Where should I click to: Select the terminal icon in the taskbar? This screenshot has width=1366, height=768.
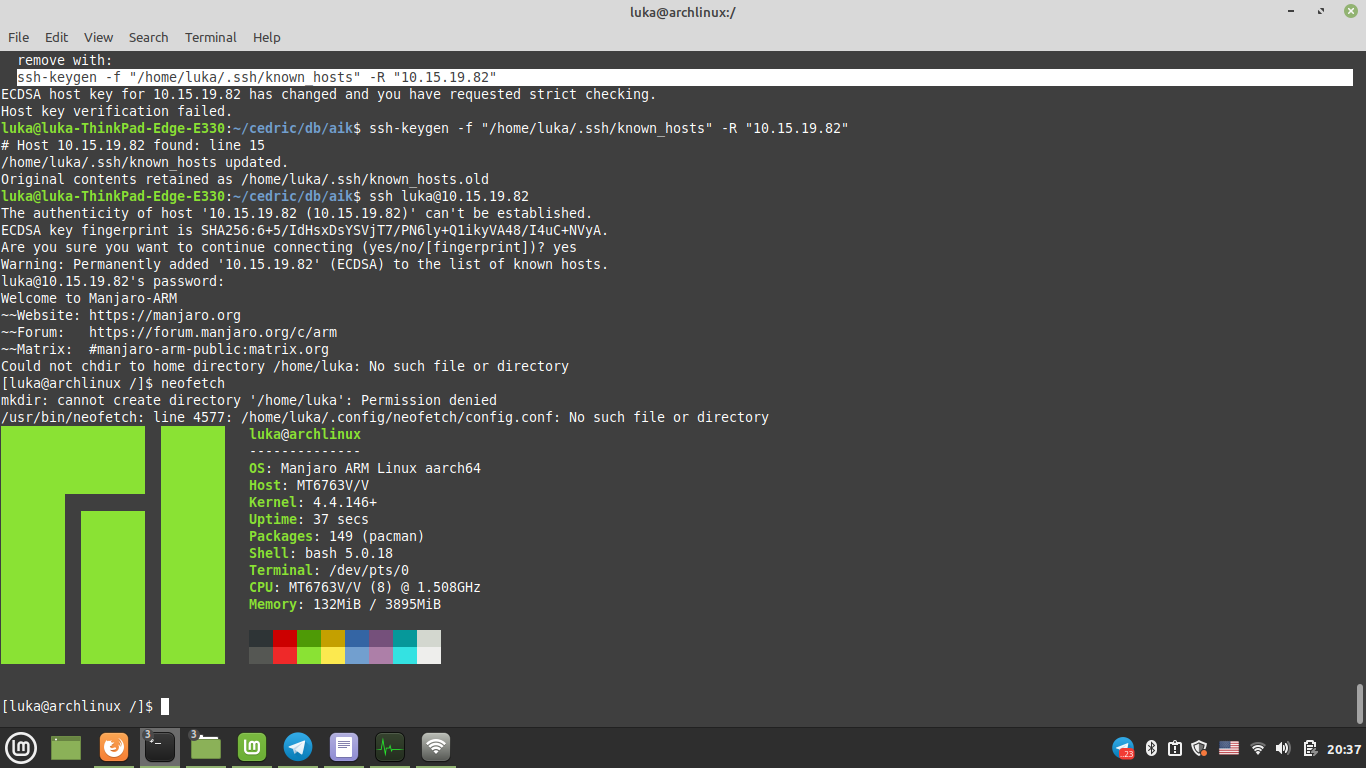tap(160, 747)
